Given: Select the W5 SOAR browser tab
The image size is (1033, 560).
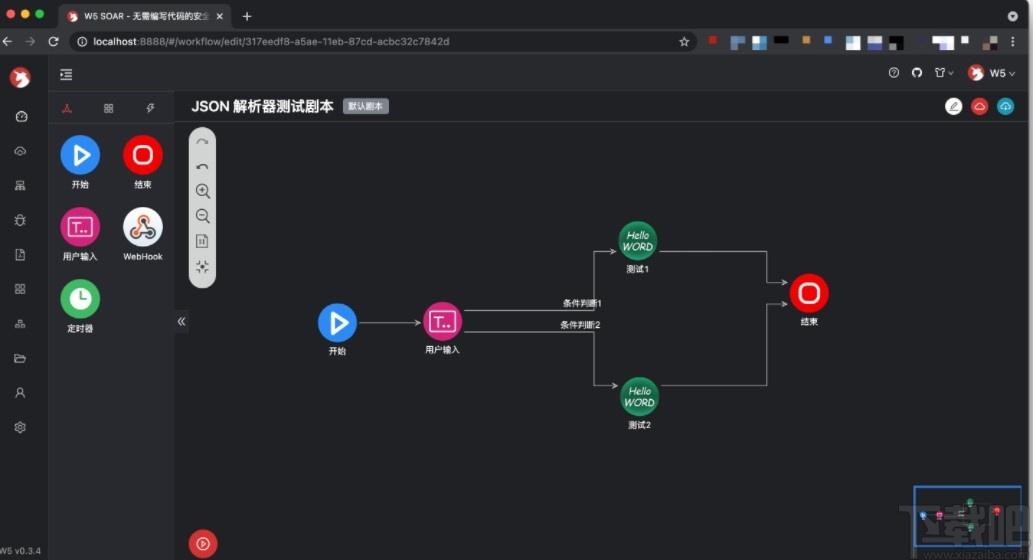Looking at the screenshot, I should click(x=145, y=16).
